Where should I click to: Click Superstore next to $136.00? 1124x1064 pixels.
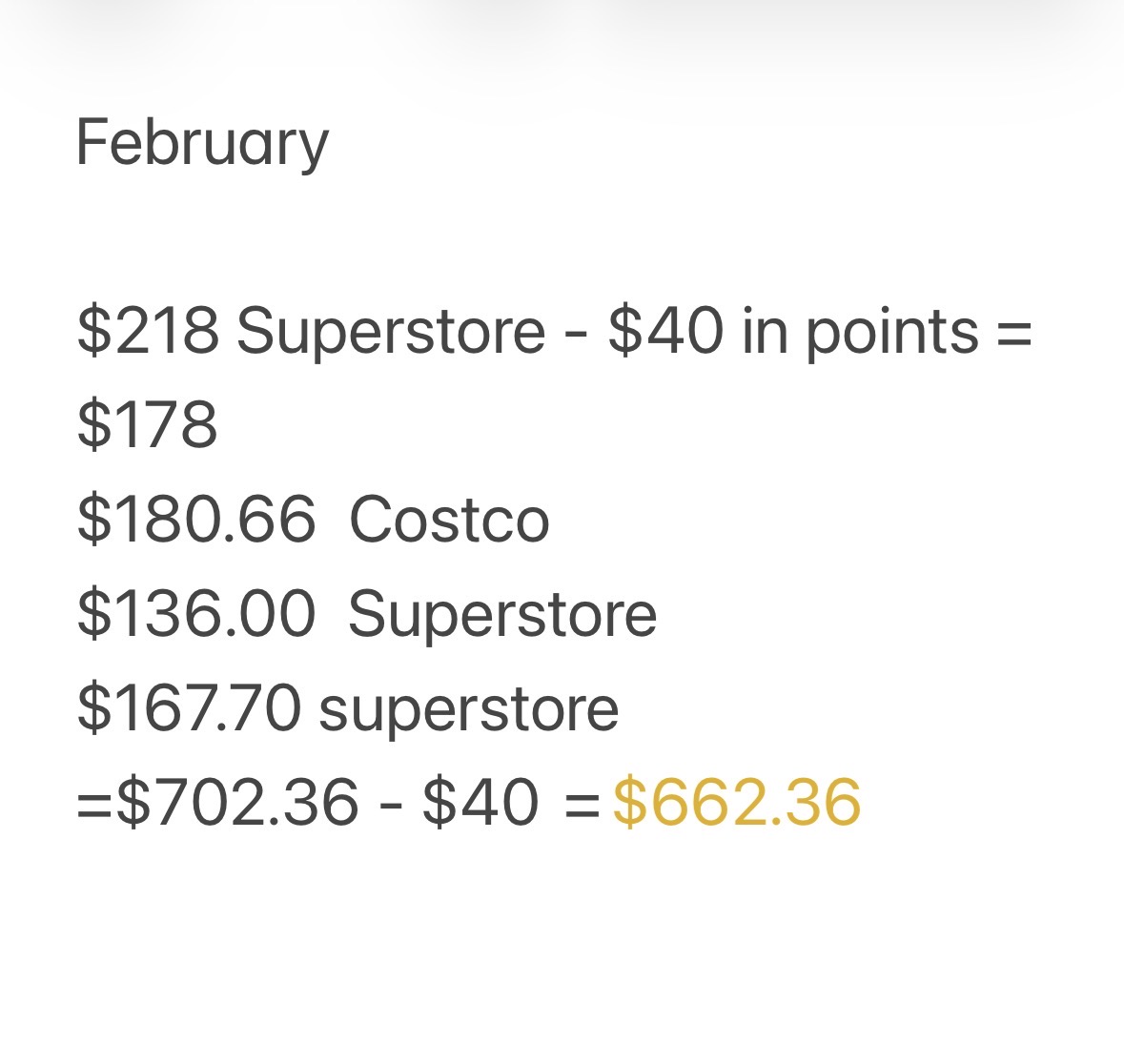(502, 613)
